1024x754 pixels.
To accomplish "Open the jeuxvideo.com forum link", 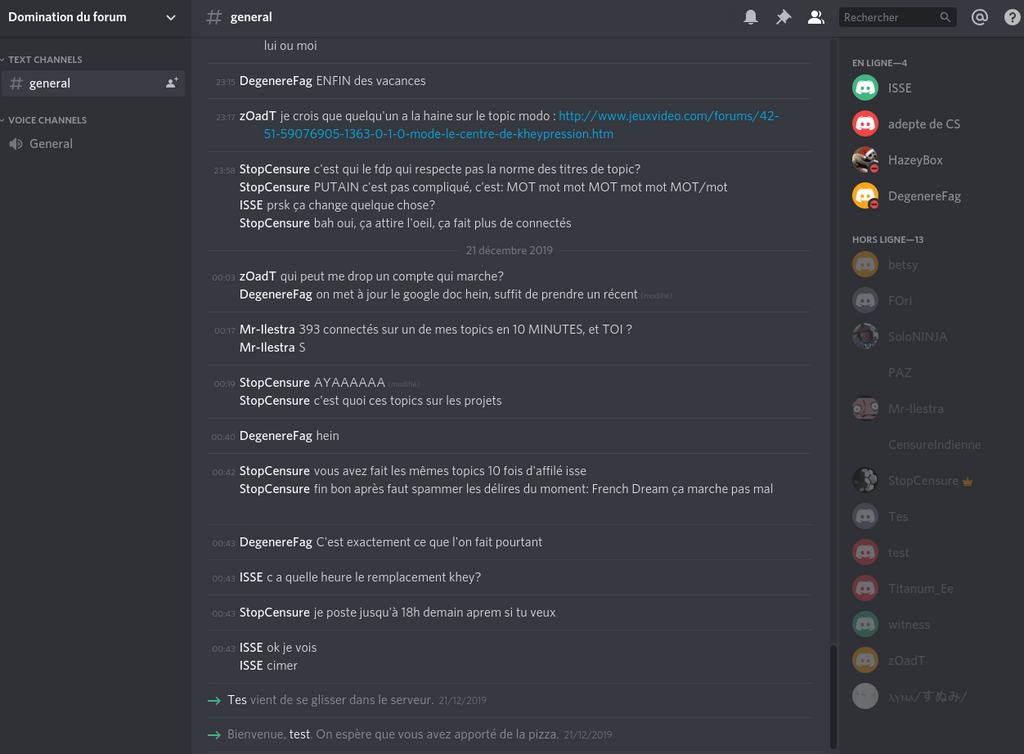I will (x=668, y=116).
